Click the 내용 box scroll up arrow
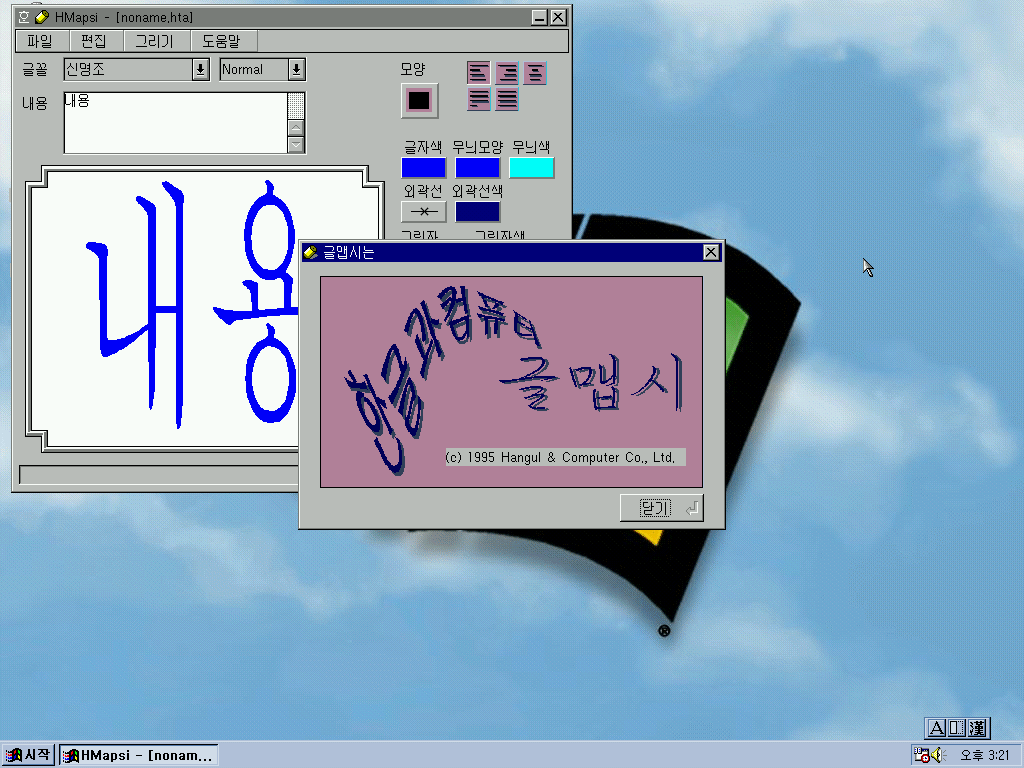The height and width of the screenshot is (768, 1024). (296, 128)
